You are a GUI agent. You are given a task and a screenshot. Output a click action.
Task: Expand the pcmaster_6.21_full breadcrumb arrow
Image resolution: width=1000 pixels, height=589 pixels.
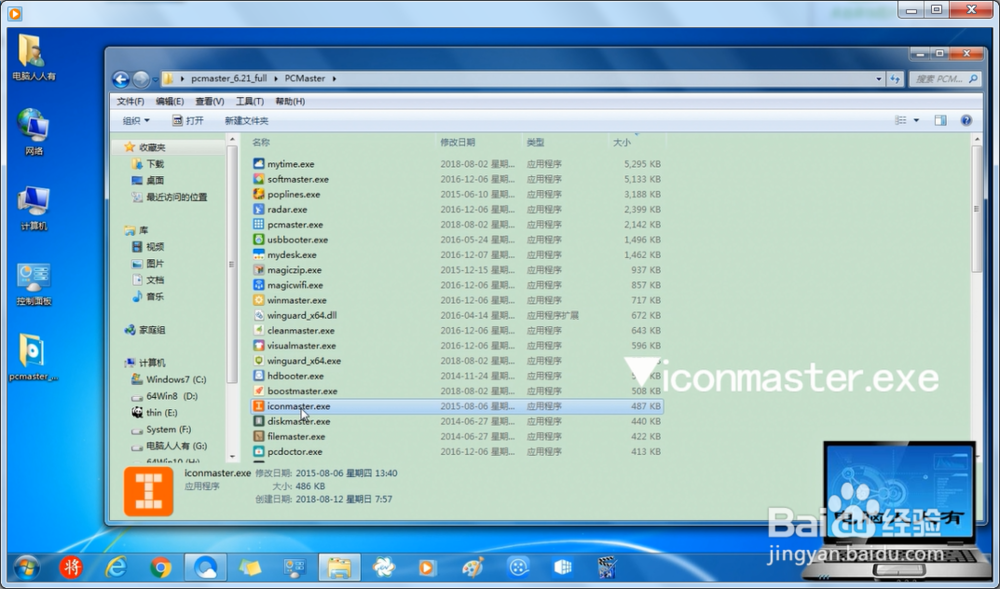276,79
